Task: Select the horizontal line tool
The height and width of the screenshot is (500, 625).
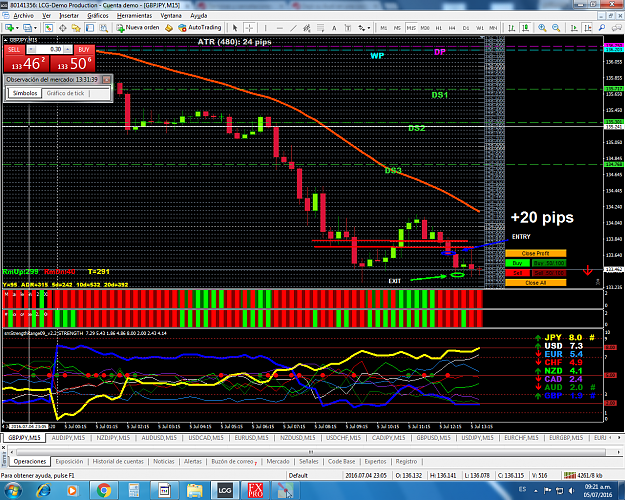Action: (279, 28)
